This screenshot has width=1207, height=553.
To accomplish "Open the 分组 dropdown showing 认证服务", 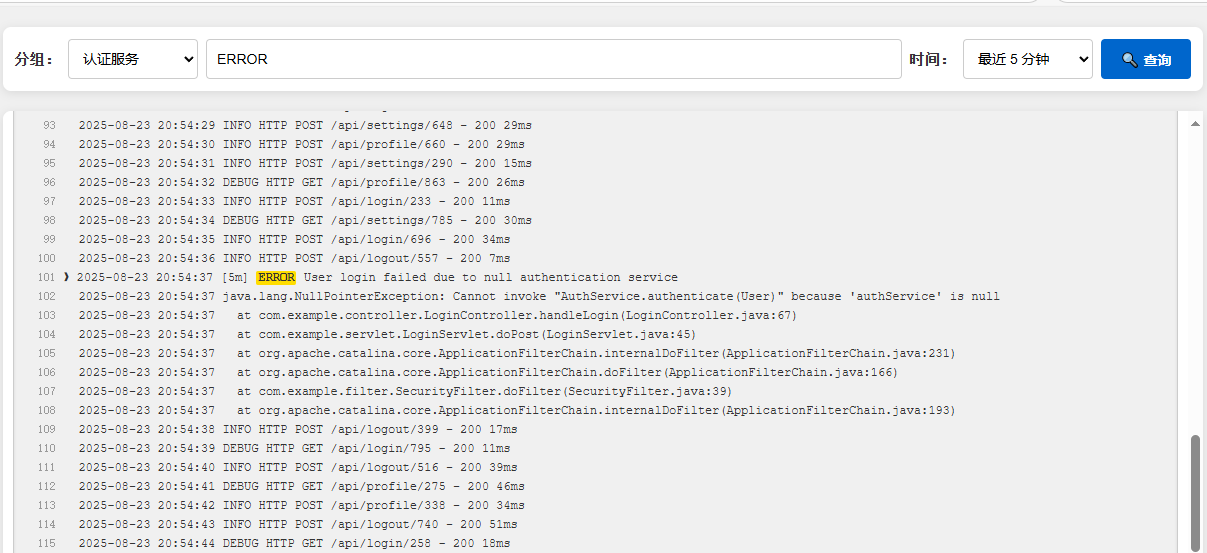I will coord(133,59).
